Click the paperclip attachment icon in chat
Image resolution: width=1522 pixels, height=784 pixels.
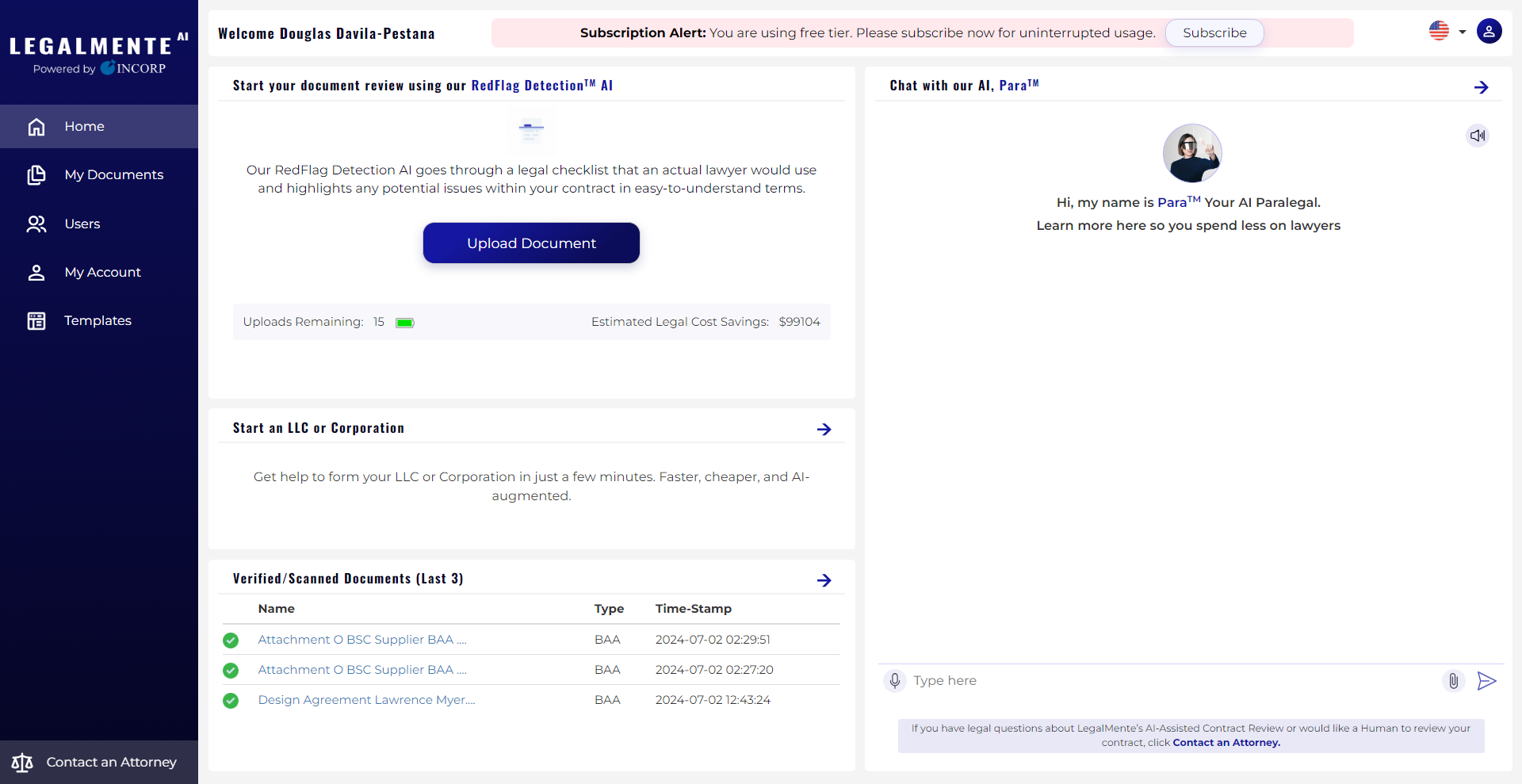click(x=1453, y=681)
